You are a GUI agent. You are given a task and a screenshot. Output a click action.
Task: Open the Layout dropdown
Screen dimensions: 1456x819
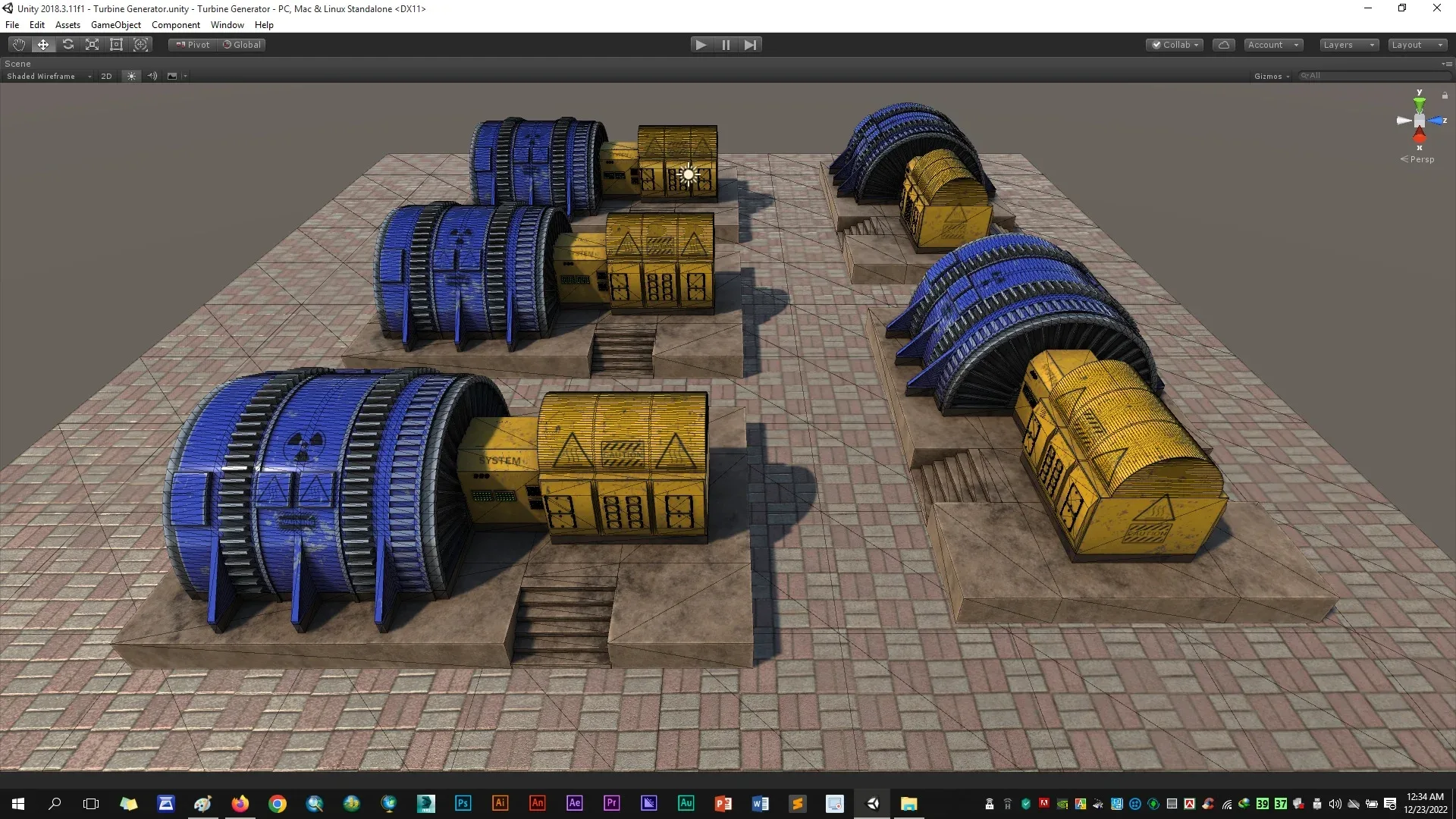click(x=1417, y=45)
